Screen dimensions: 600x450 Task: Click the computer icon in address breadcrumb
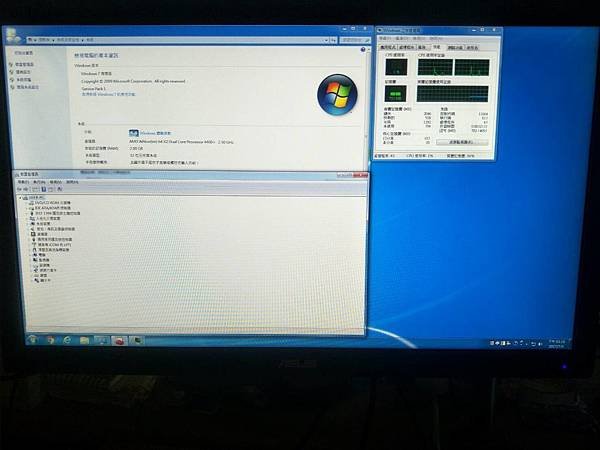click(31, 39)
